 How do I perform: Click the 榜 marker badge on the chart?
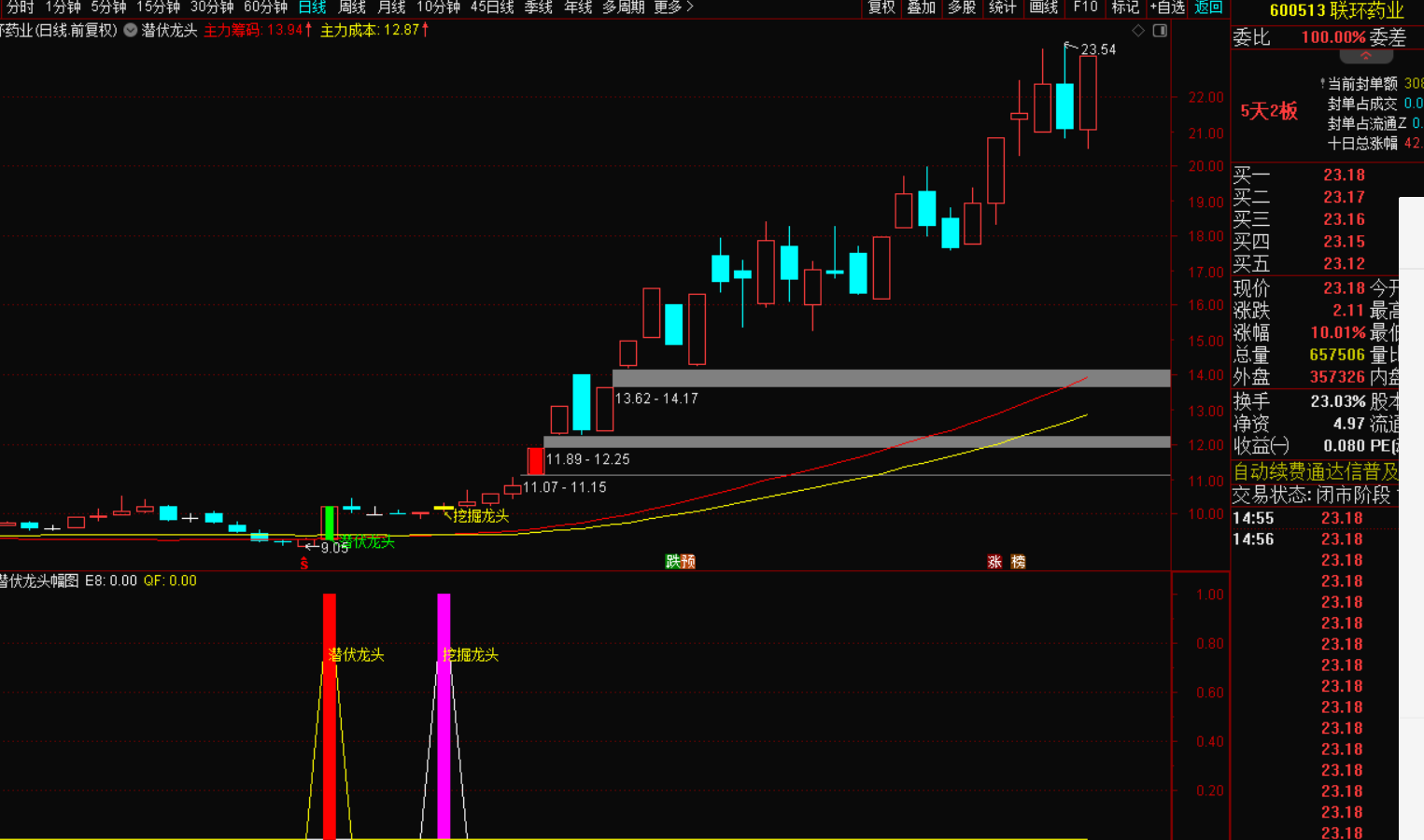pos(1018,561)
